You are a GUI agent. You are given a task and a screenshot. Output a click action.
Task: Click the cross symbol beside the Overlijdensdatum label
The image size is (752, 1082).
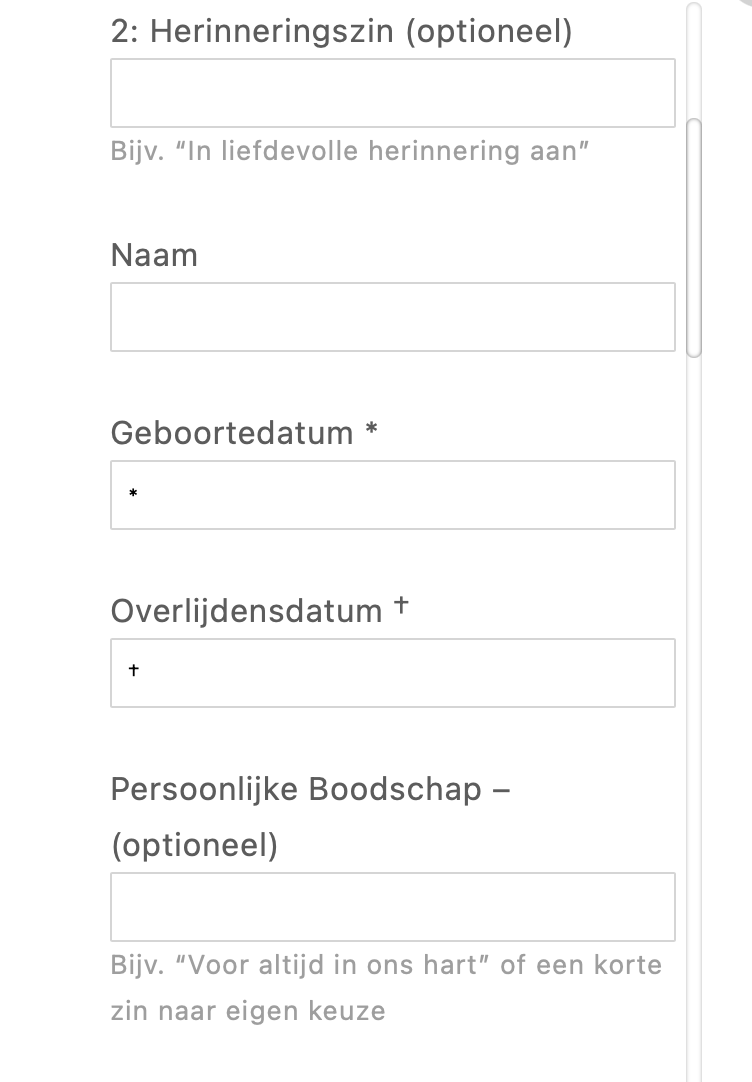point(401,606)
